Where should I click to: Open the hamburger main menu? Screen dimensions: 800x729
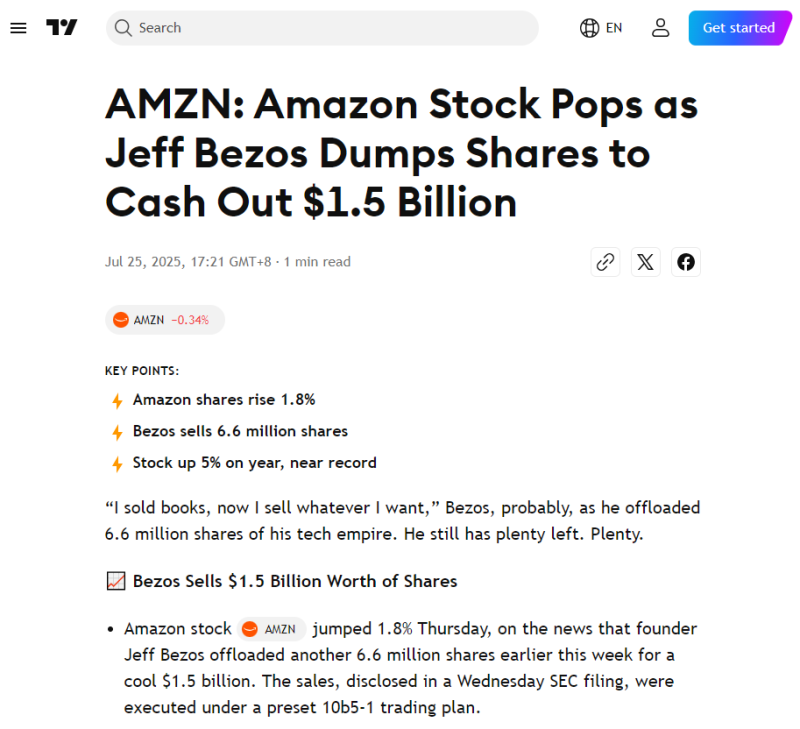[x=18, y=28]
